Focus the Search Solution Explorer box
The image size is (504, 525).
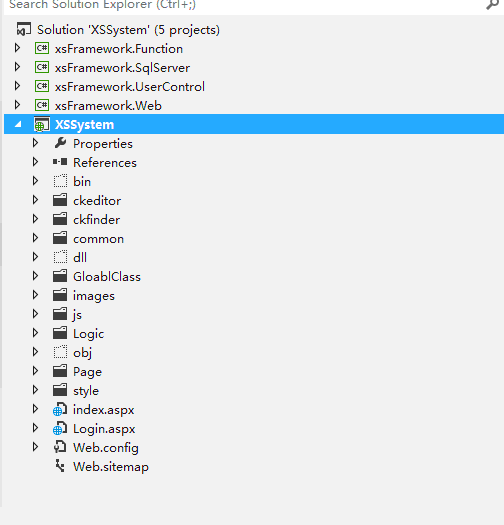pyautogui.click(x=244, y=5)
